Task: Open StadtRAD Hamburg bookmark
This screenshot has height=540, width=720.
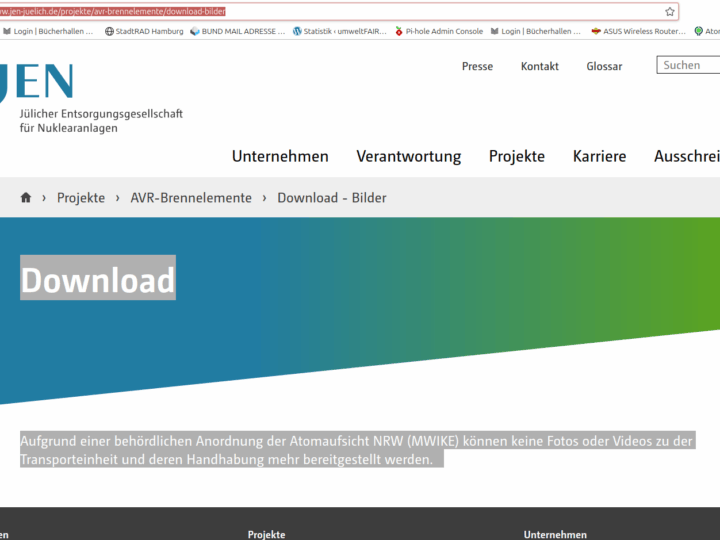Action: (144, 31)
